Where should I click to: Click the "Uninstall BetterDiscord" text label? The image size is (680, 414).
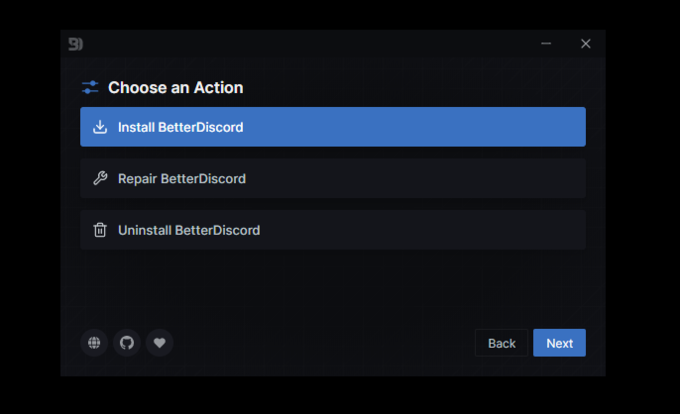189,230
